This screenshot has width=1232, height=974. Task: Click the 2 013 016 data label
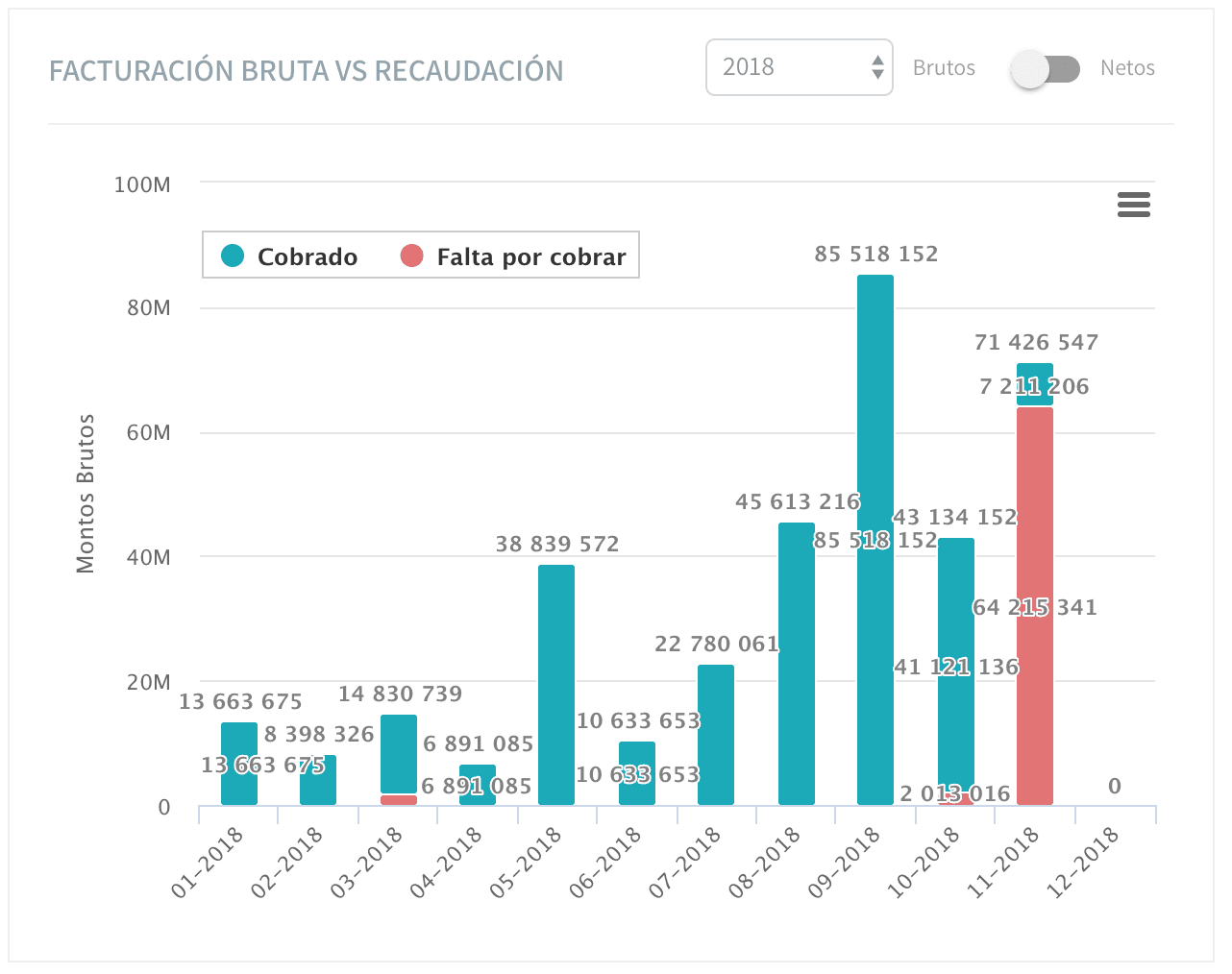pos(955,793)
